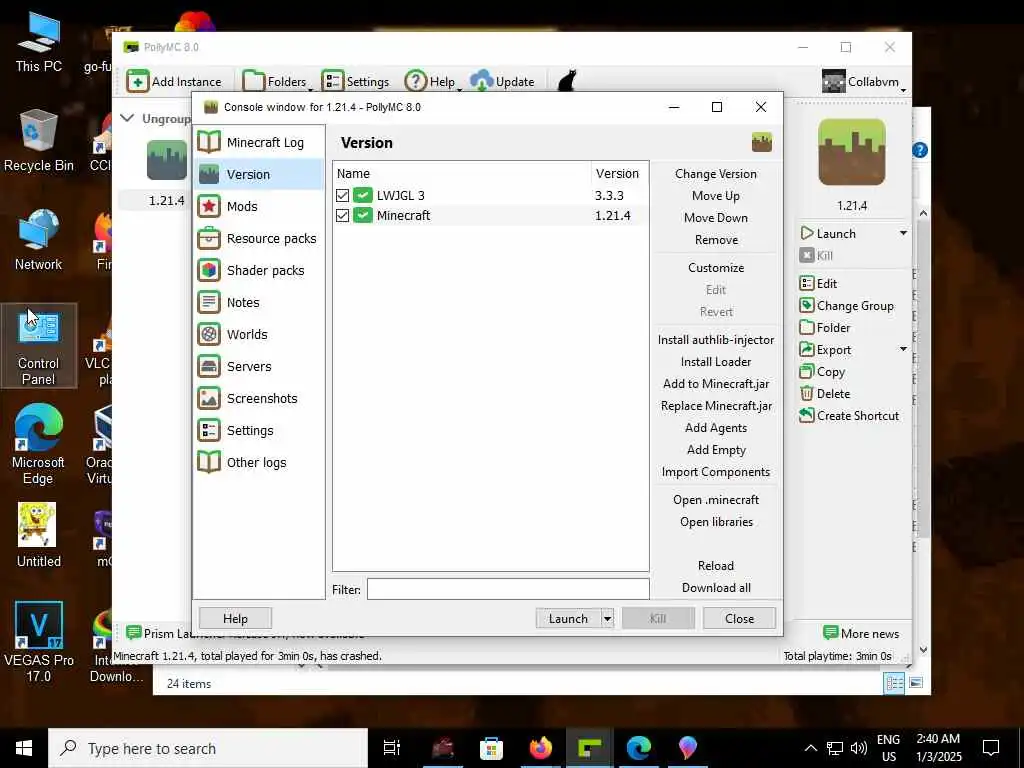Open the Launch dropdown arrow in right panel
Viewport: 1024px width, 768px height.
903,233
